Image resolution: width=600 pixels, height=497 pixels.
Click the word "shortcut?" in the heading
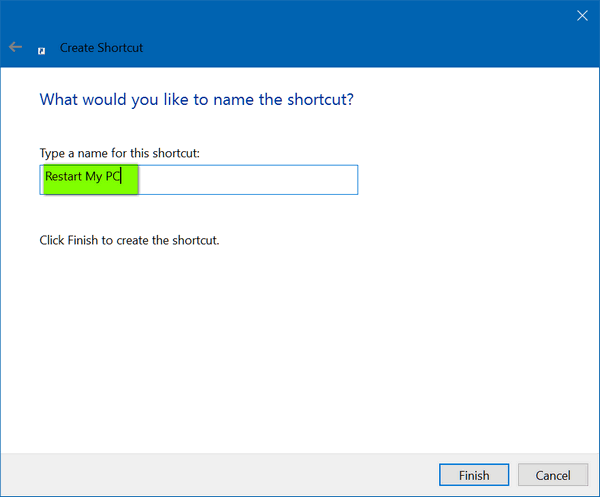(x=320, y=99)
